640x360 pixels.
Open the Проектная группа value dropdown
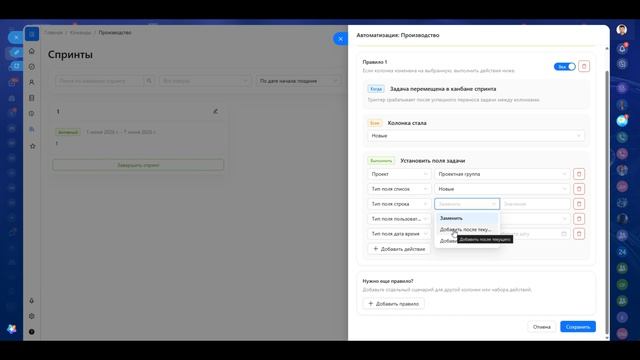coord(502,174)
